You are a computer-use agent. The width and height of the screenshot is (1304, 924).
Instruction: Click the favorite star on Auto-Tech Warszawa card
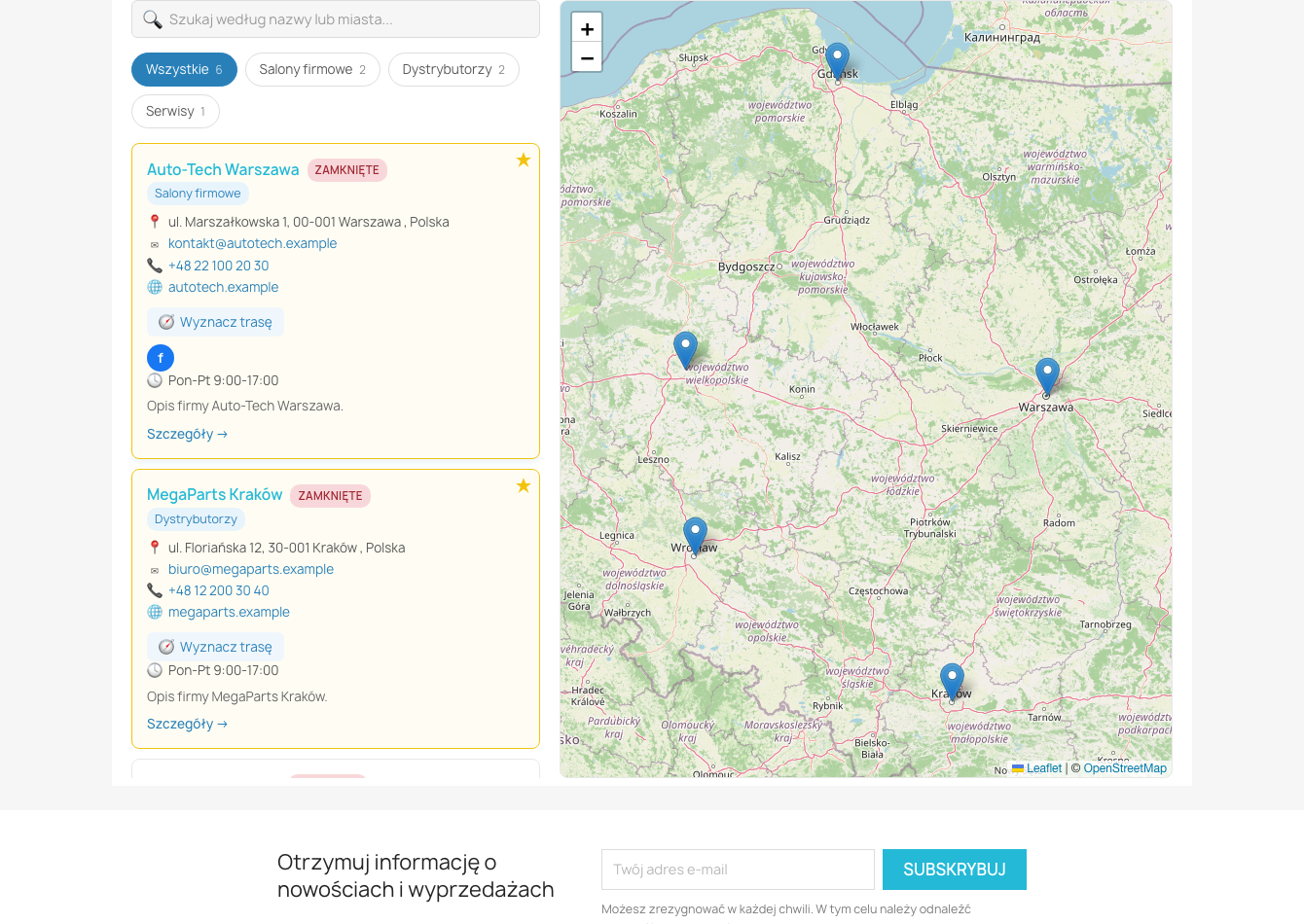[x=524, y=160]
